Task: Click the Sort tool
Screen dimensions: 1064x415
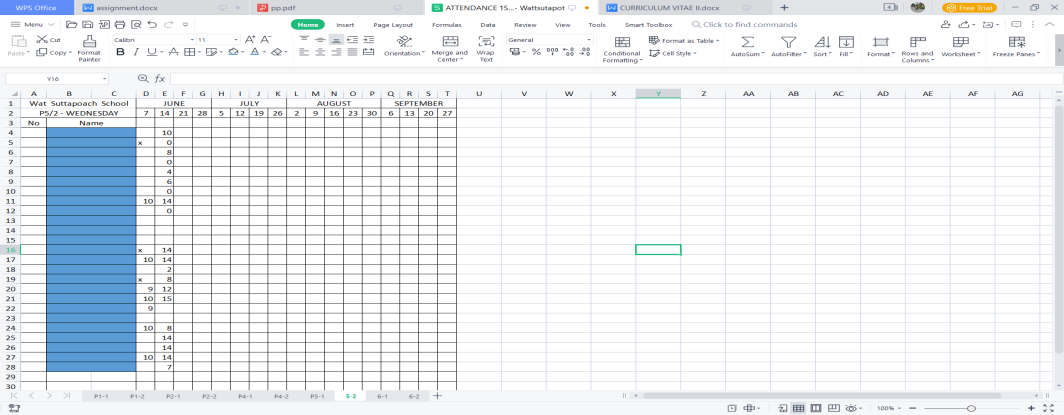Action: click(822, 47)
